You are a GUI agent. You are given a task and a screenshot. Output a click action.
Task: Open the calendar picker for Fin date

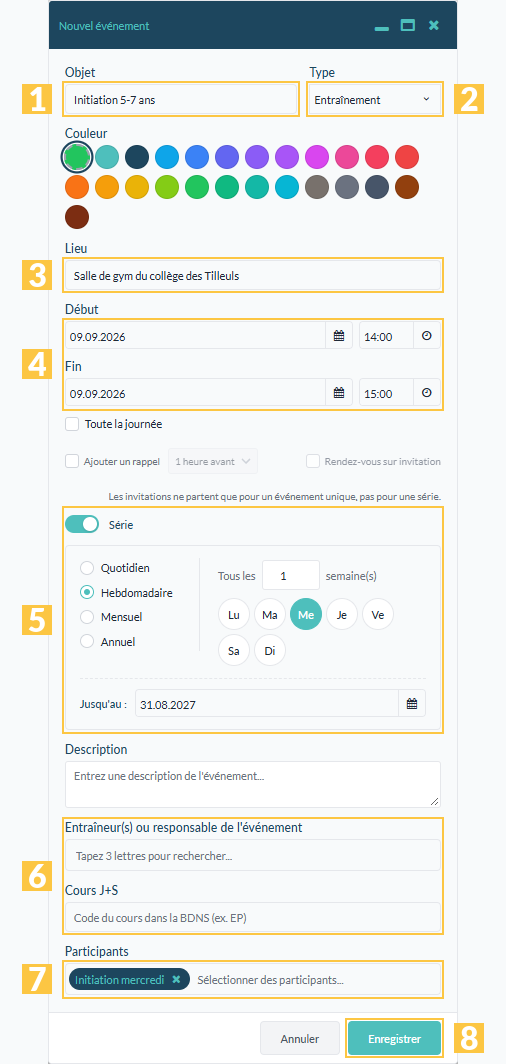(339, 392)
